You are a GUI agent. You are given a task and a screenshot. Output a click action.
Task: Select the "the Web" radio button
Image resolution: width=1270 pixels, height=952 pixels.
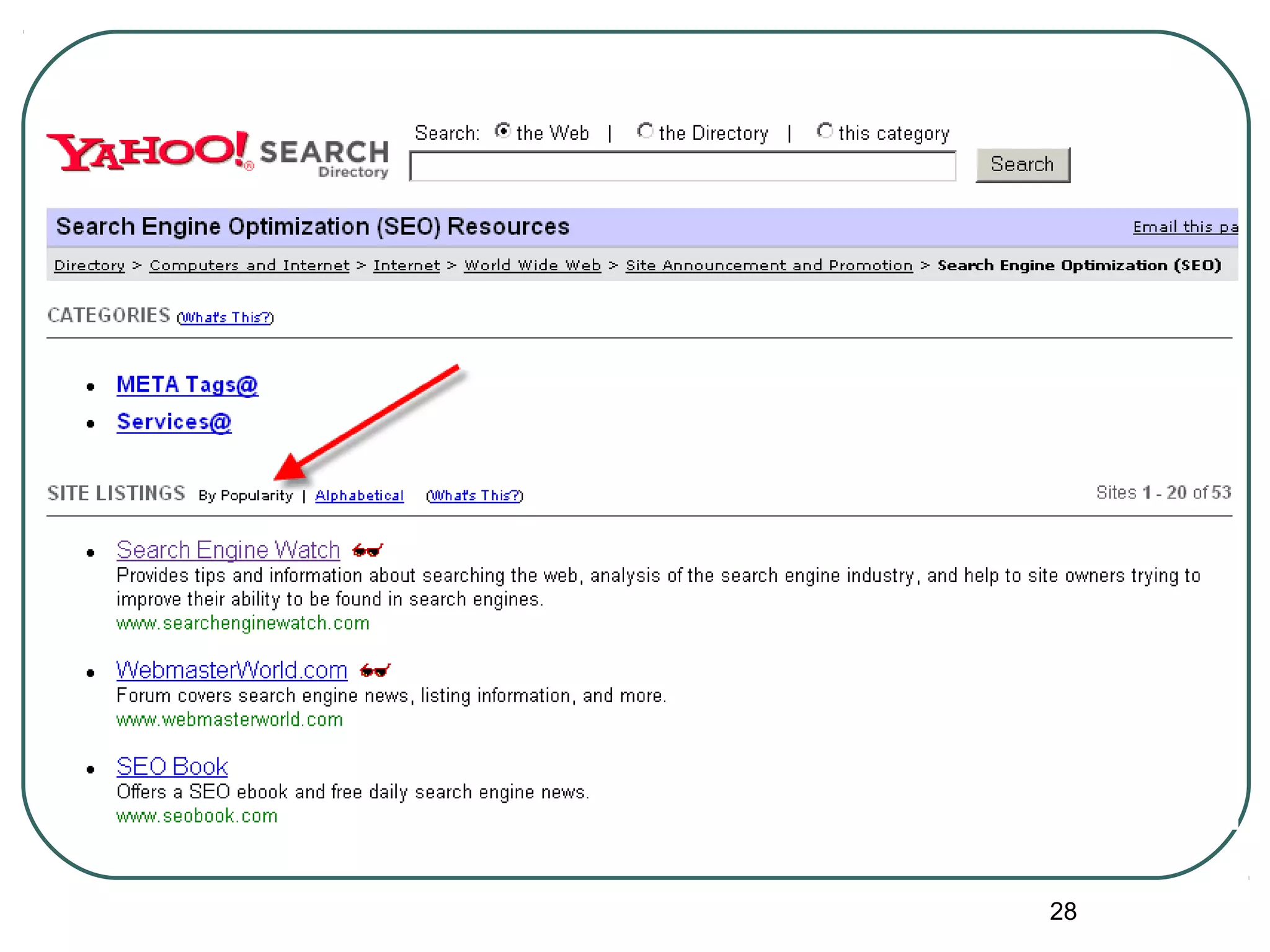(x=502, y=131)
